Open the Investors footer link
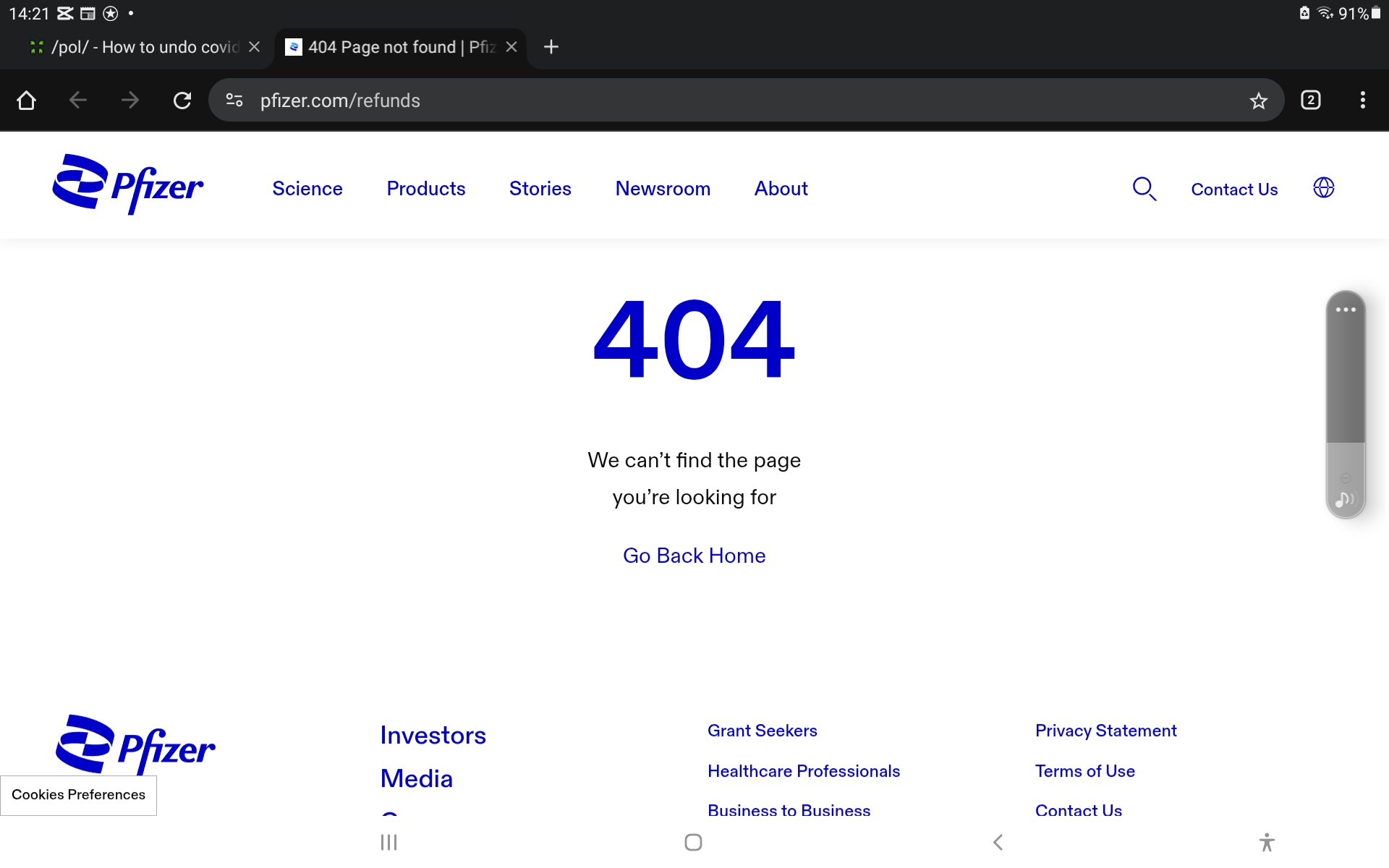1389x868 pixels. (x=433, y=736)
